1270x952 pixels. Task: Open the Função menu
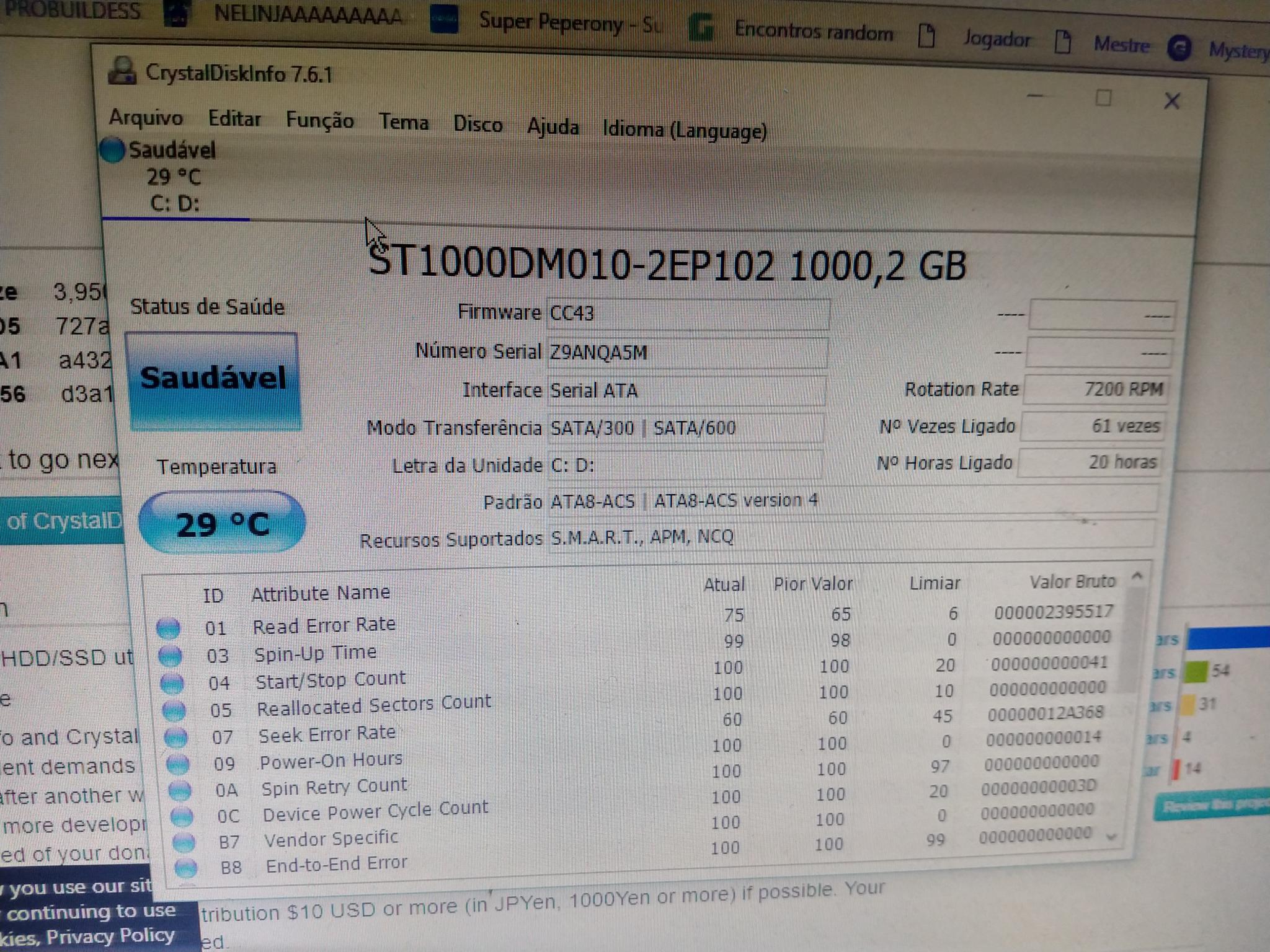(x=320, y=120)
